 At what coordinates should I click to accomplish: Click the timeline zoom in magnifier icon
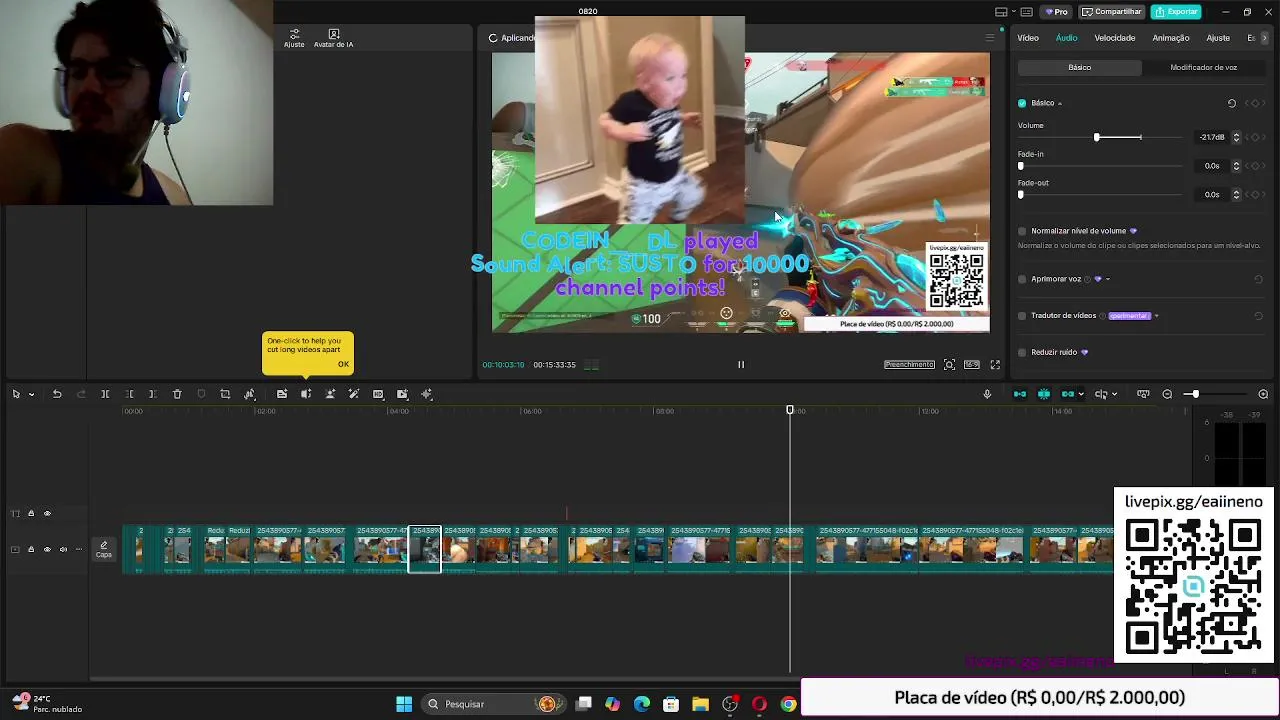pos(1263,394)
